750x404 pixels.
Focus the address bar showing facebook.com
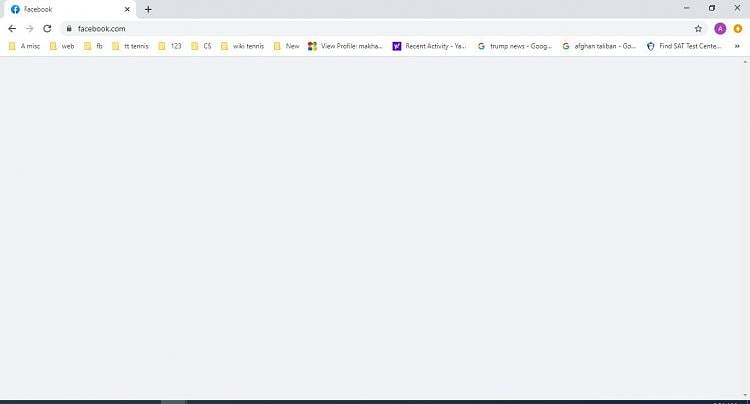click(x=383, y=29)
